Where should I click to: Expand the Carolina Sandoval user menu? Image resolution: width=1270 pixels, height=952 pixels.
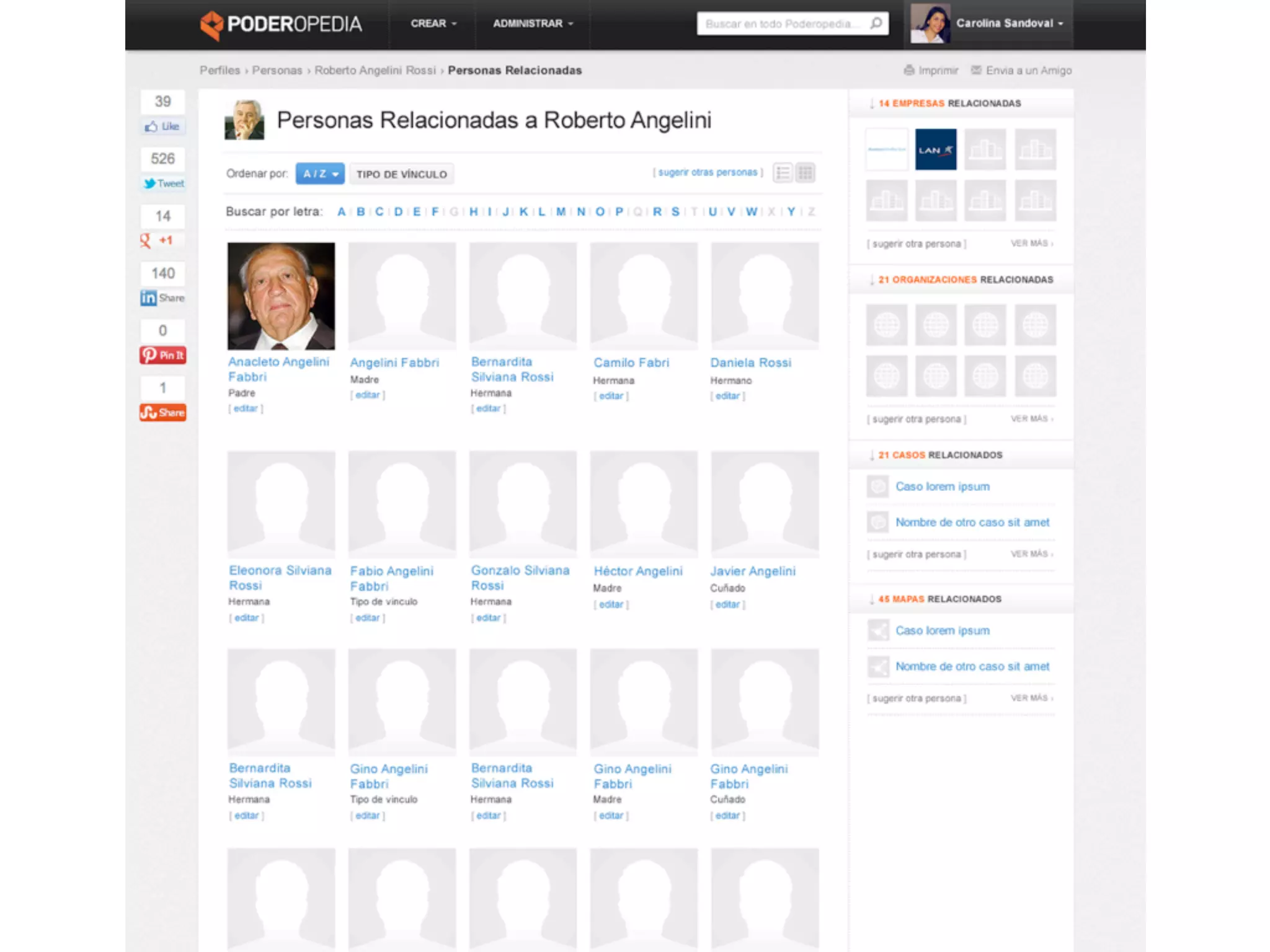(1009, 24)
